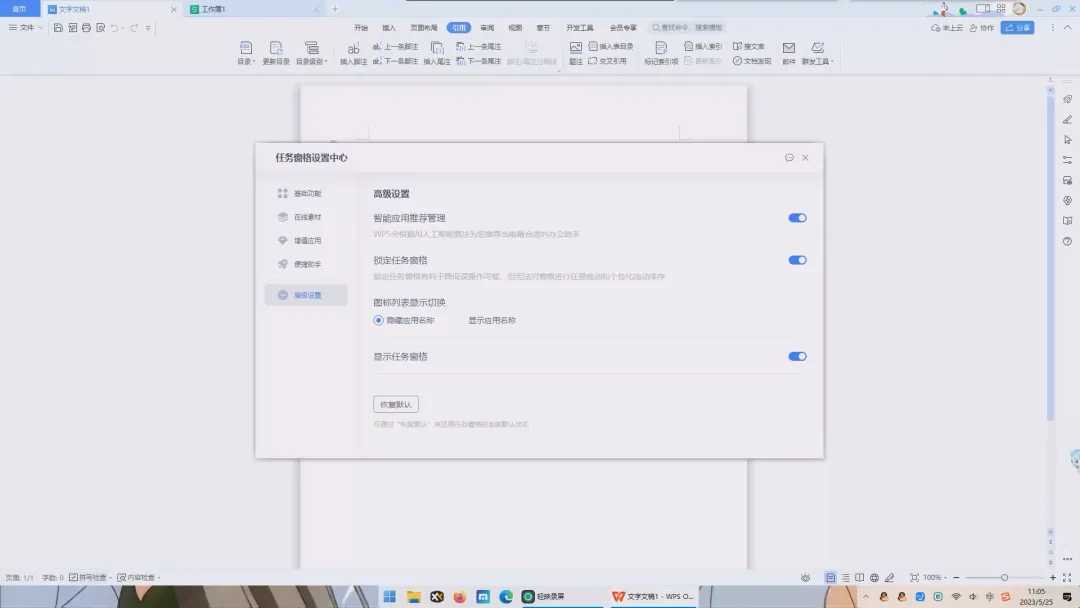Click the 未上云 cloud status button
Viewport: 1080px width, 608px height.
947,28
